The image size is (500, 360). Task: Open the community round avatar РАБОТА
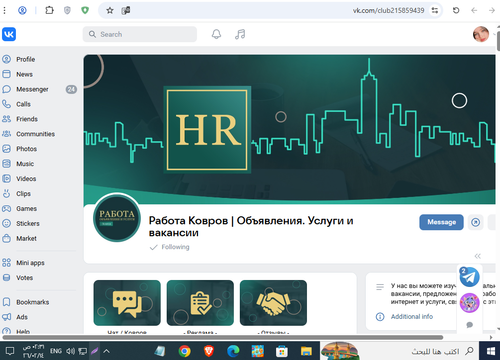117,218
